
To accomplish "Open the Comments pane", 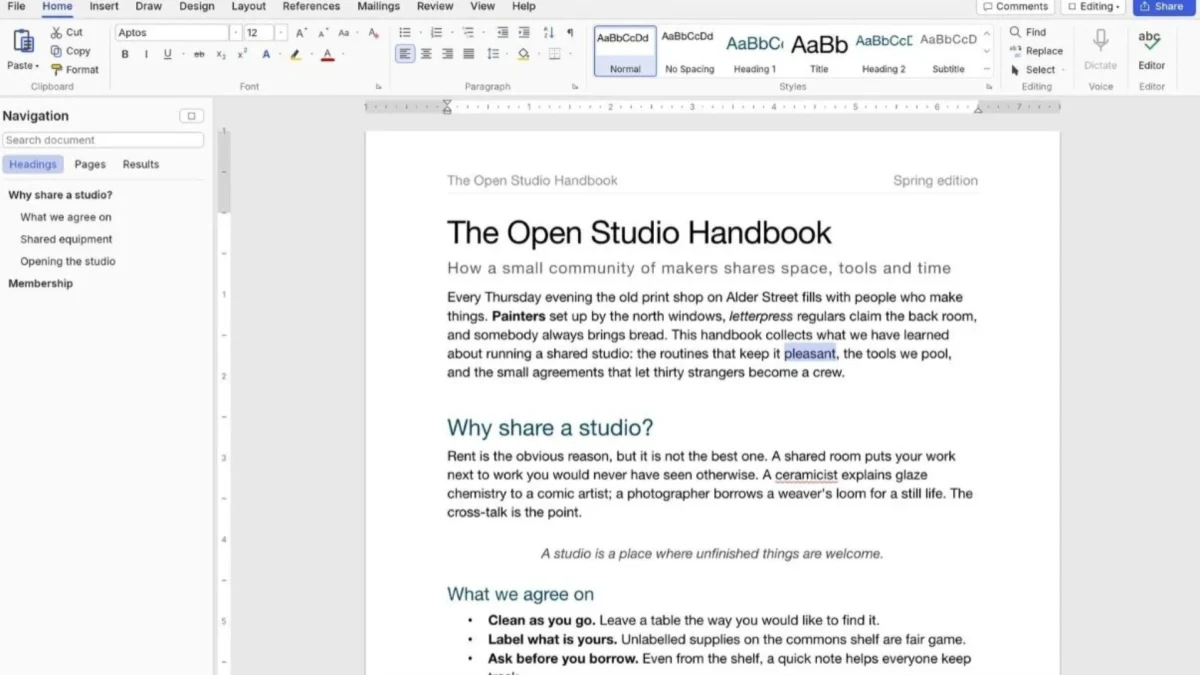I will click(x=1015, y=6).
